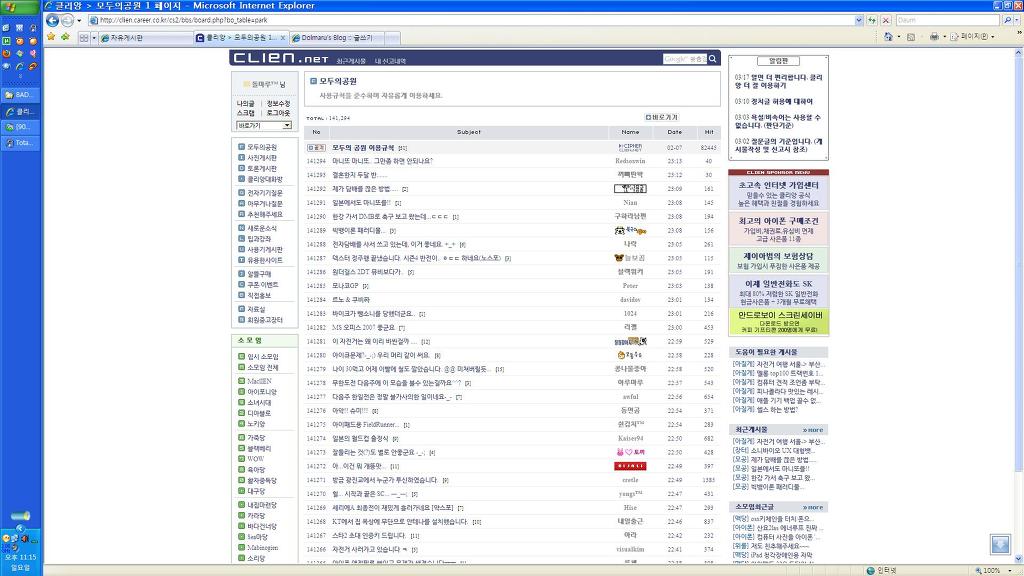This screenshot has height=576, width=1024.
Task: Click the 소모임최근글 more link
Action: pos(812,507)
